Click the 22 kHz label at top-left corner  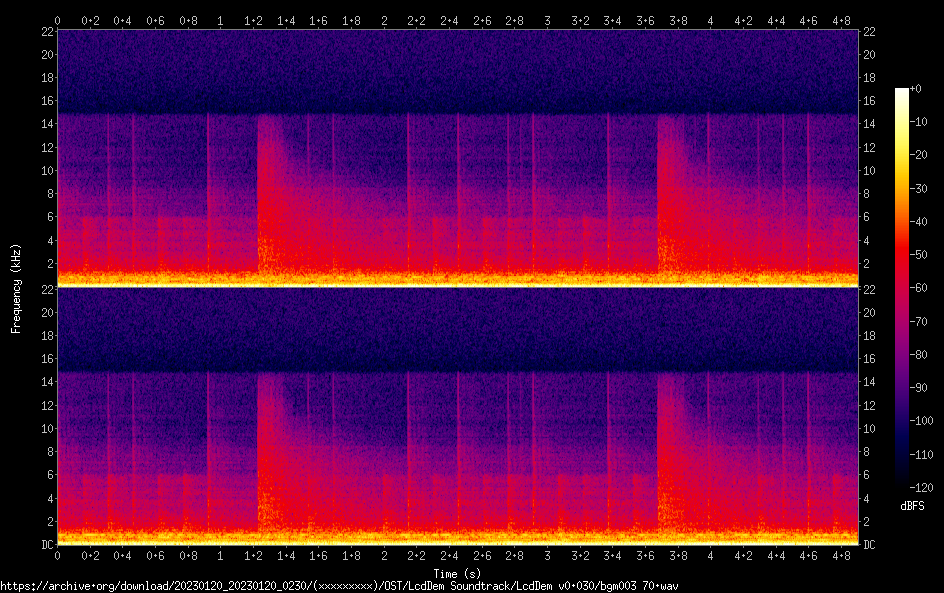pyautogui.click(x=45, y=32)
